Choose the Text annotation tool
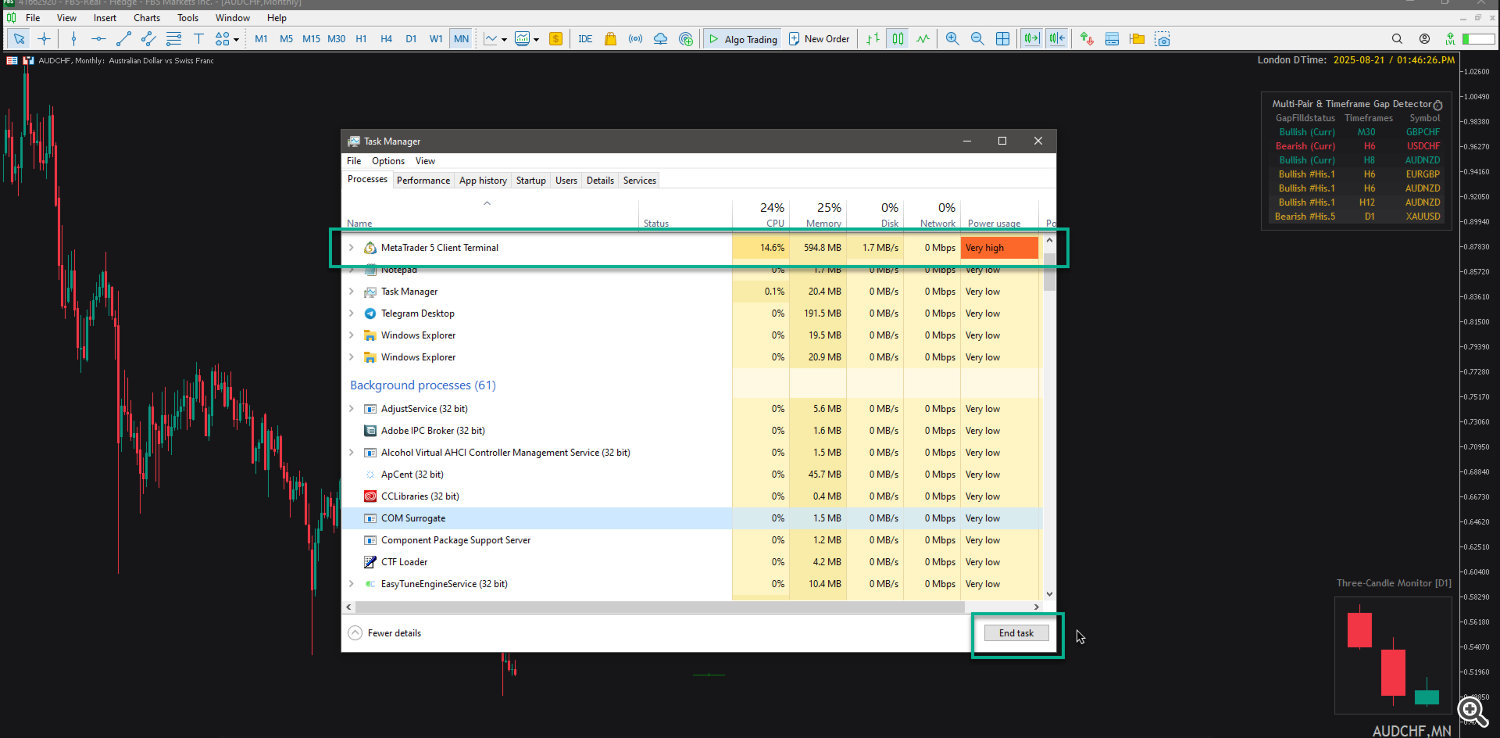This screenshot has height=738, width=1500. [x=199, y=38]
